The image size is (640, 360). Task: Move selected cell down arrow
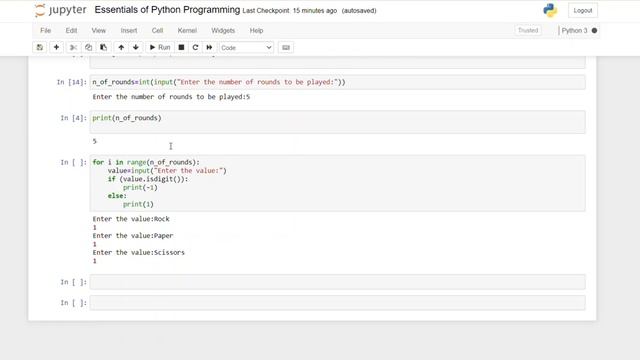(x=136, y=47)
